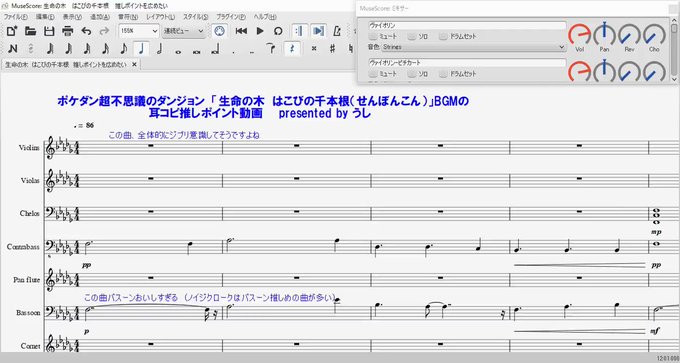This screenshot has width=680, height=363.
Task: Open the Strings 音色 sound dropdown in Mixer
Action: tap(474, 47)
